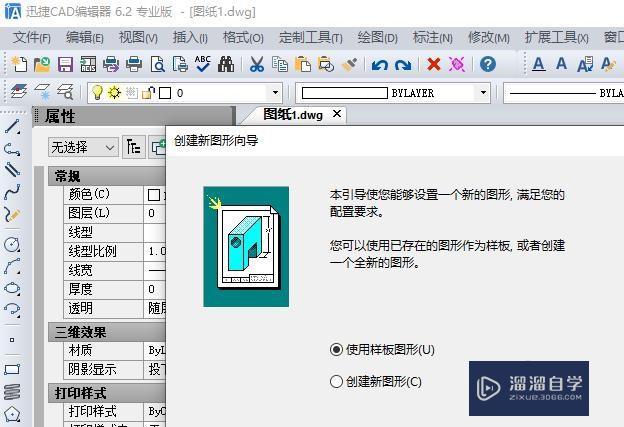The image size is (624, 427).
Task: Open Print Preview magnifier page icon
Action: point(157,64)
